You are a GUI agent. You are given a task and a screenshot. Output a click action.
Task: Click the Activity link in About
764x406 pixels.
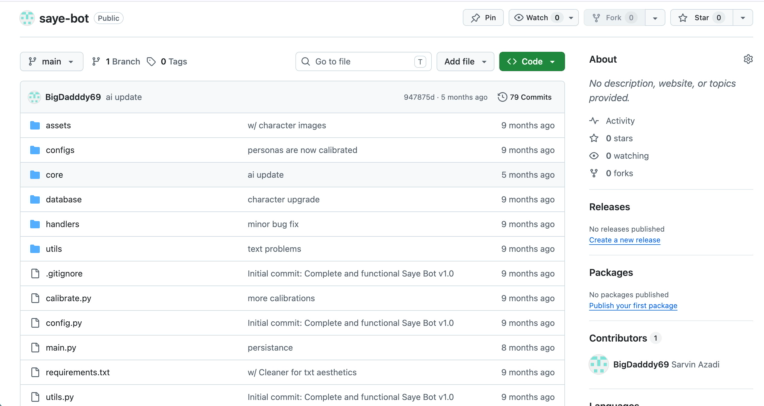[x=620, y=121]
